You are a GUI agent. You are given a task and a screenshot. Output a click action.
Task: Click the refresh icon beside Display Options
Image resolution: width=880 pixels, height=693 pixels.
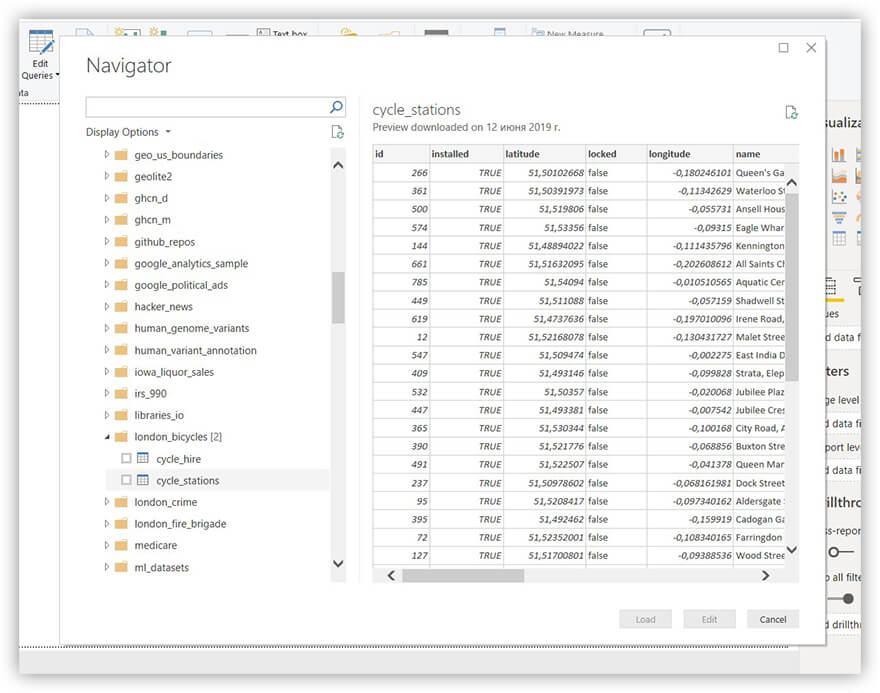pyautogui.click(x=337, y=132)
